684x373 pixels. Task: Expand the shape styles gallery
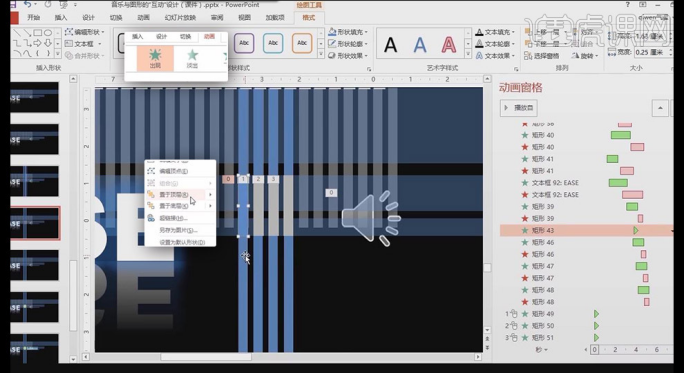[x=321, y=54]
